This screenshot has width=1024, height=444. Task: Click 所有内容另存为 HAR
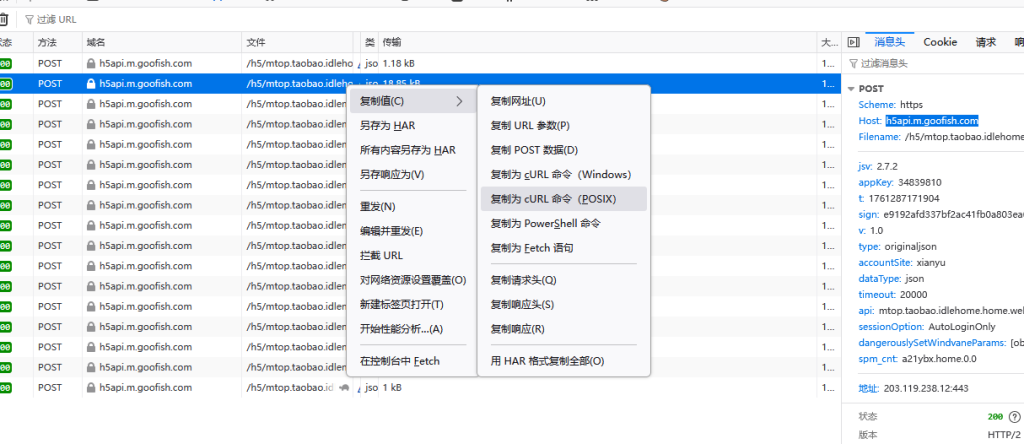coord(413,150)
